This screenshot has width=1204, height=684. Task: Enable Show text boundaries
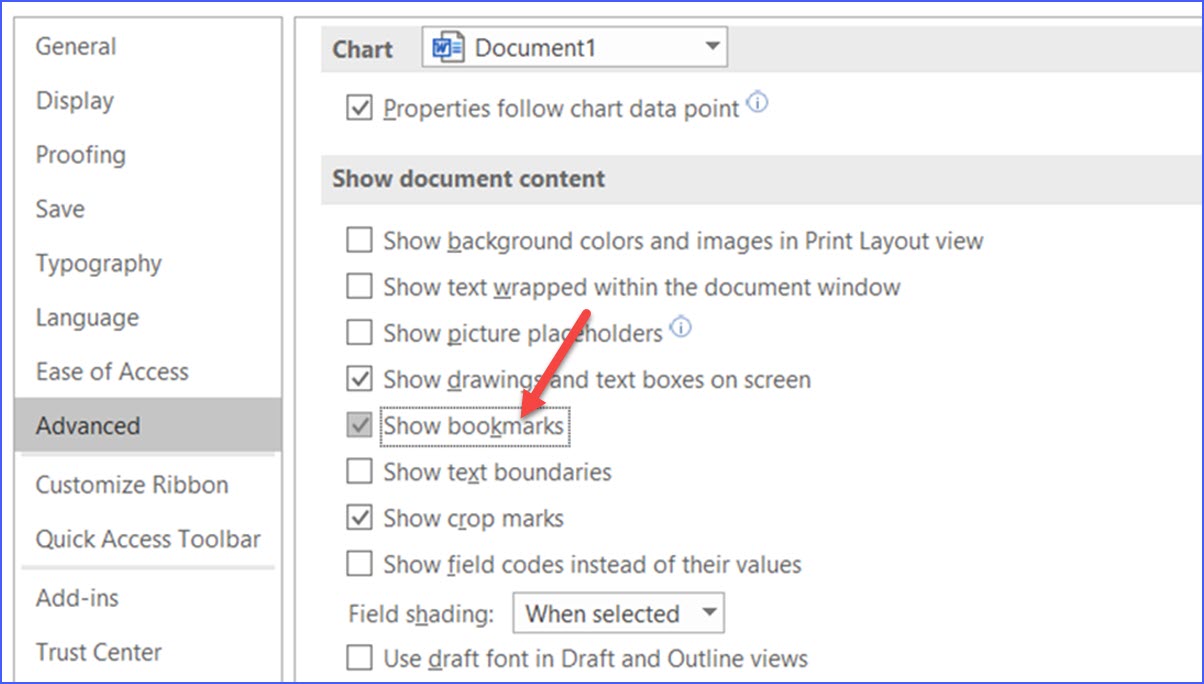358,471
